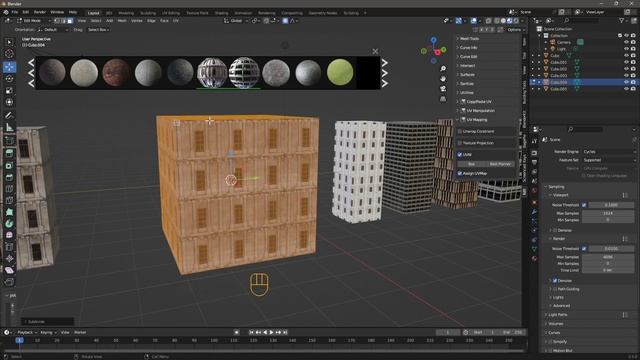Select the Loop Cut tool
This screenshot has height=360, width=640.
(x=9, y=189)
